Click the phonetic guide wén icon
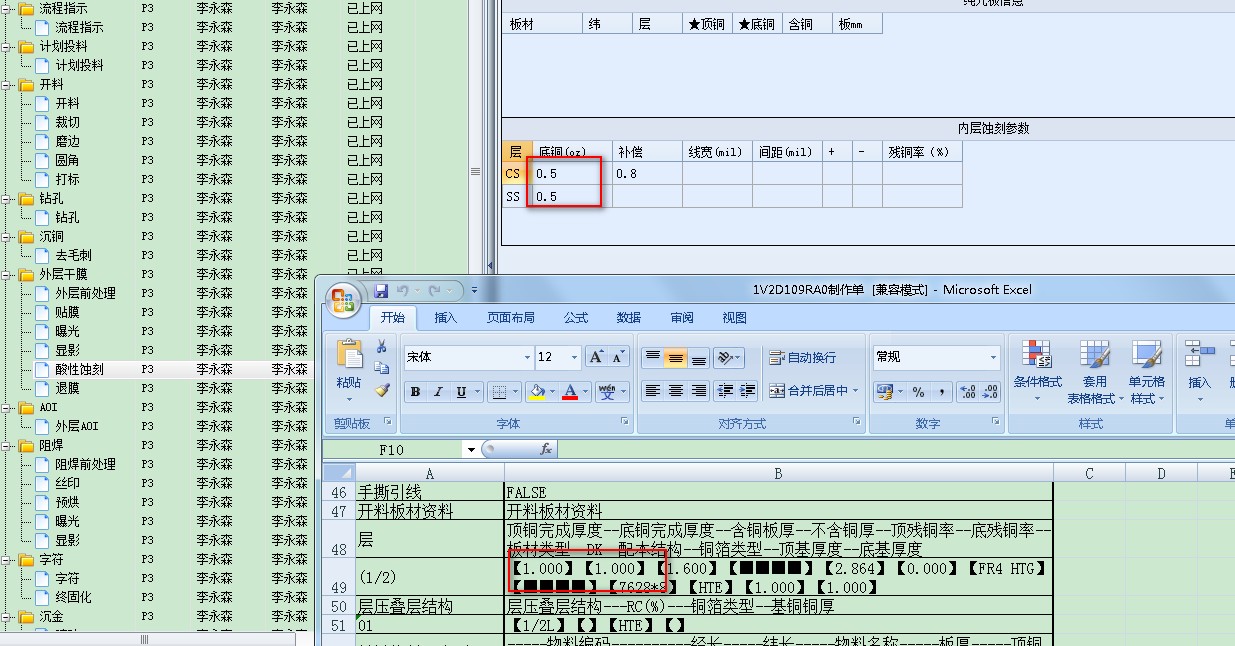Screen dimensions: 1235x646 pos(607,392)
